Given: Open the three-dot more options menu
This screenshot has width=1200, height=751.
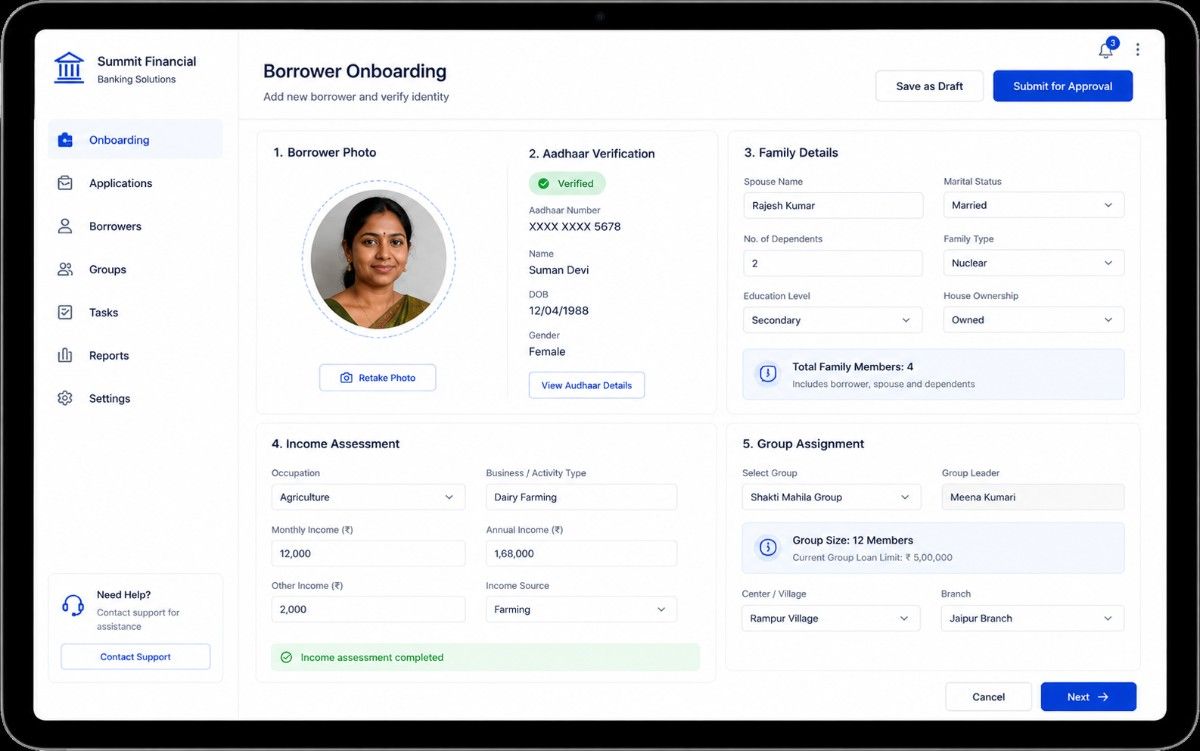Looking at the screenshot, I should pyautogui.click(x=1137, y=50).
